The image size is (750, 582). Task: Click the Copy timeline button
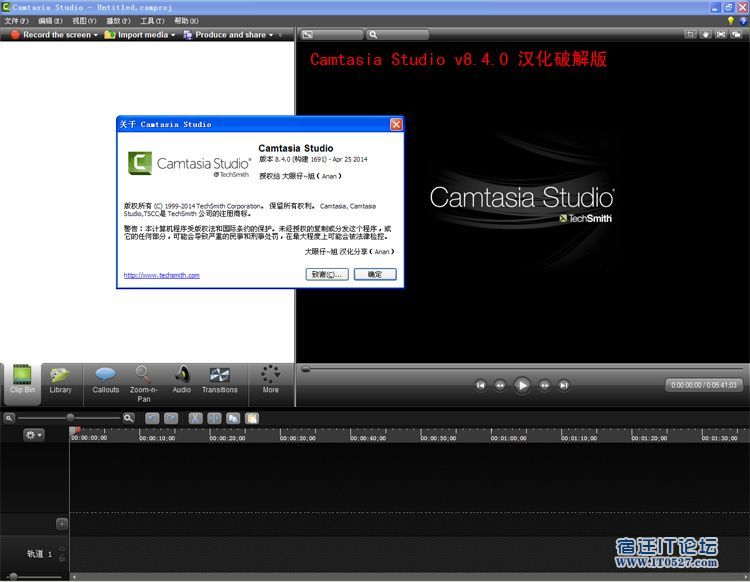coord(233,418)
